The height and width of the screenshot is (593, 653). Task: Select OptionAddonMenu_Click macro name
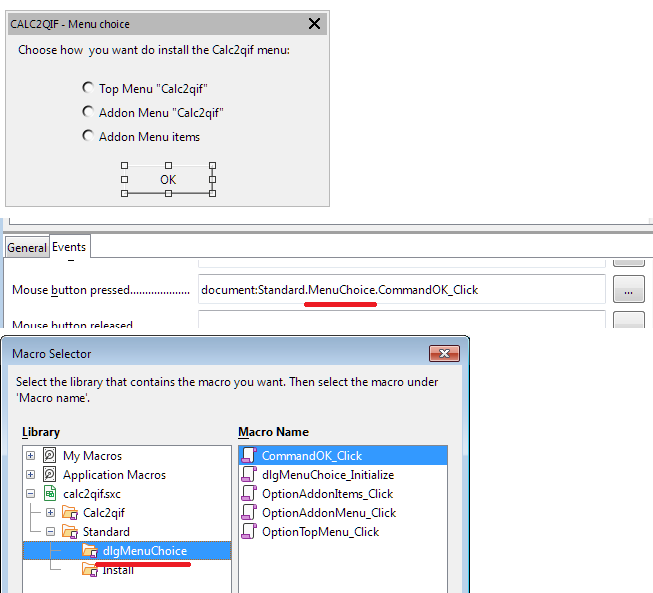[343, 513]
